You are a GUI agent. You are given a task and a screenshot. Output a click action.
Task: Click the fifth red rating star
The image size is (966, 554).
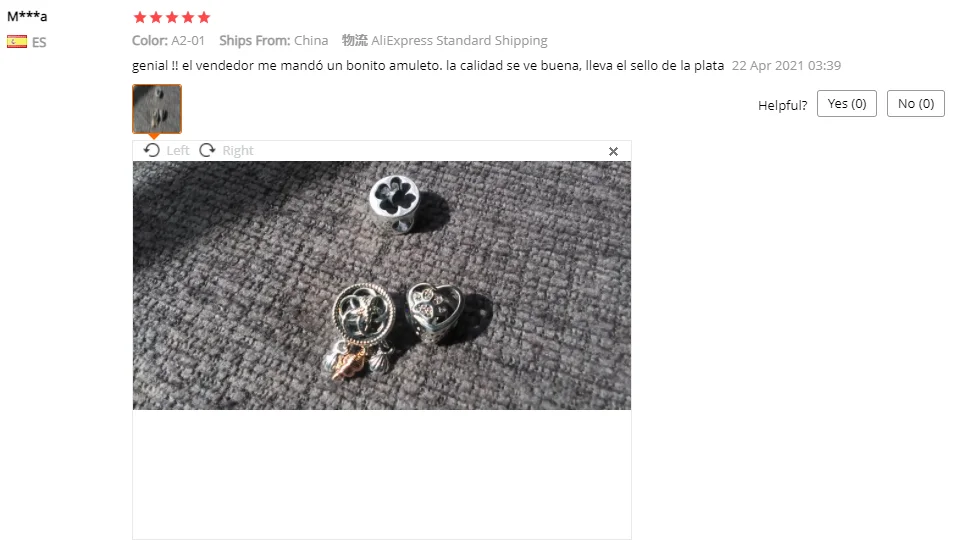204,17
